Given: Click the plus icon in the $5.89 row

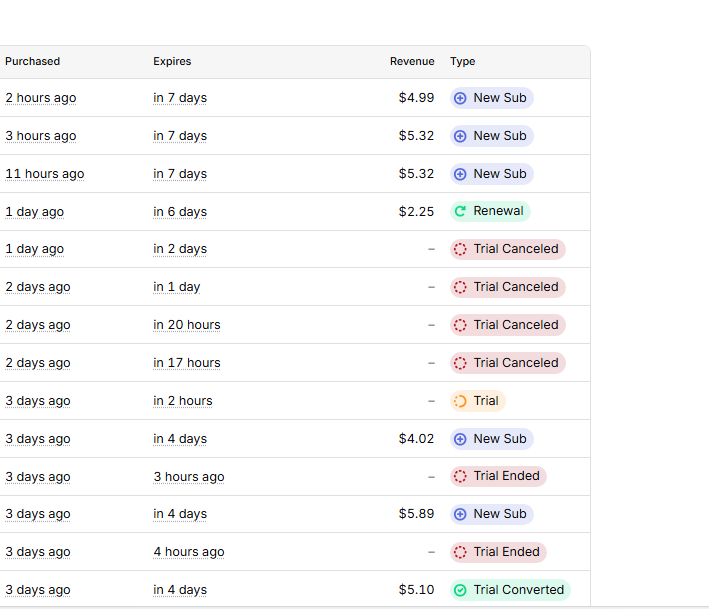Looking at the screenshot, I should coord(460,514).
